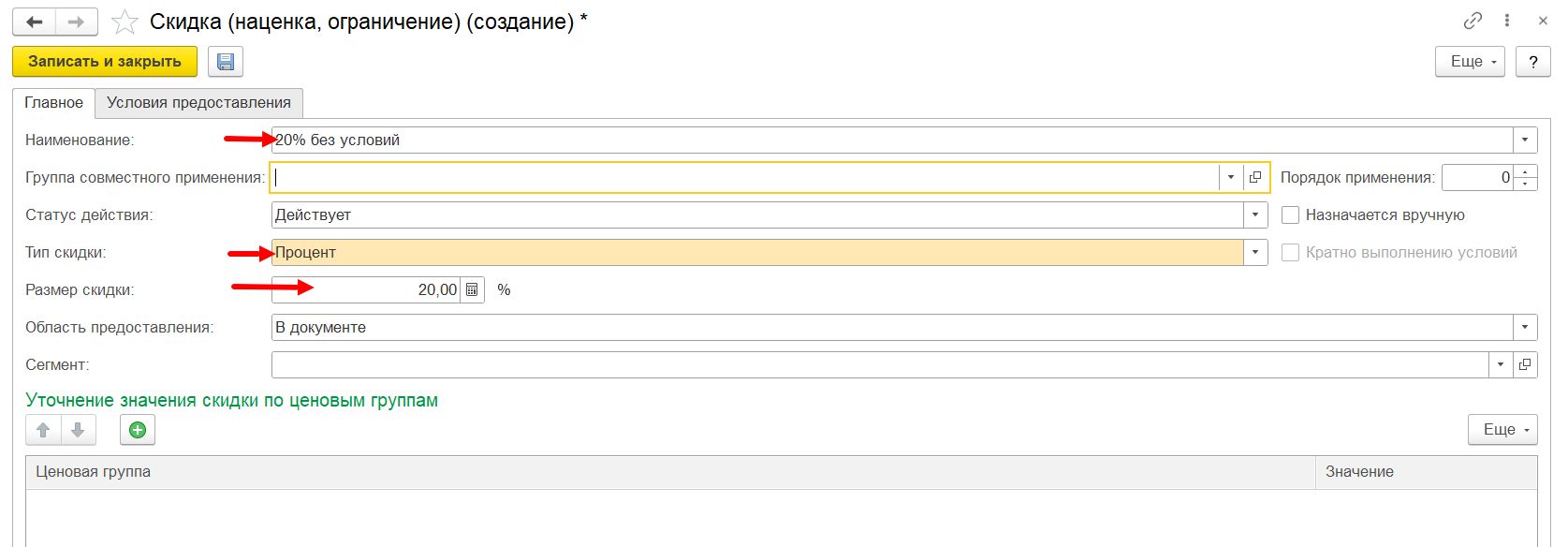The height and width of the screenshot is (547, 1568).
Task: Open the top 'Еще' menu button
Action: [1470, 62]
